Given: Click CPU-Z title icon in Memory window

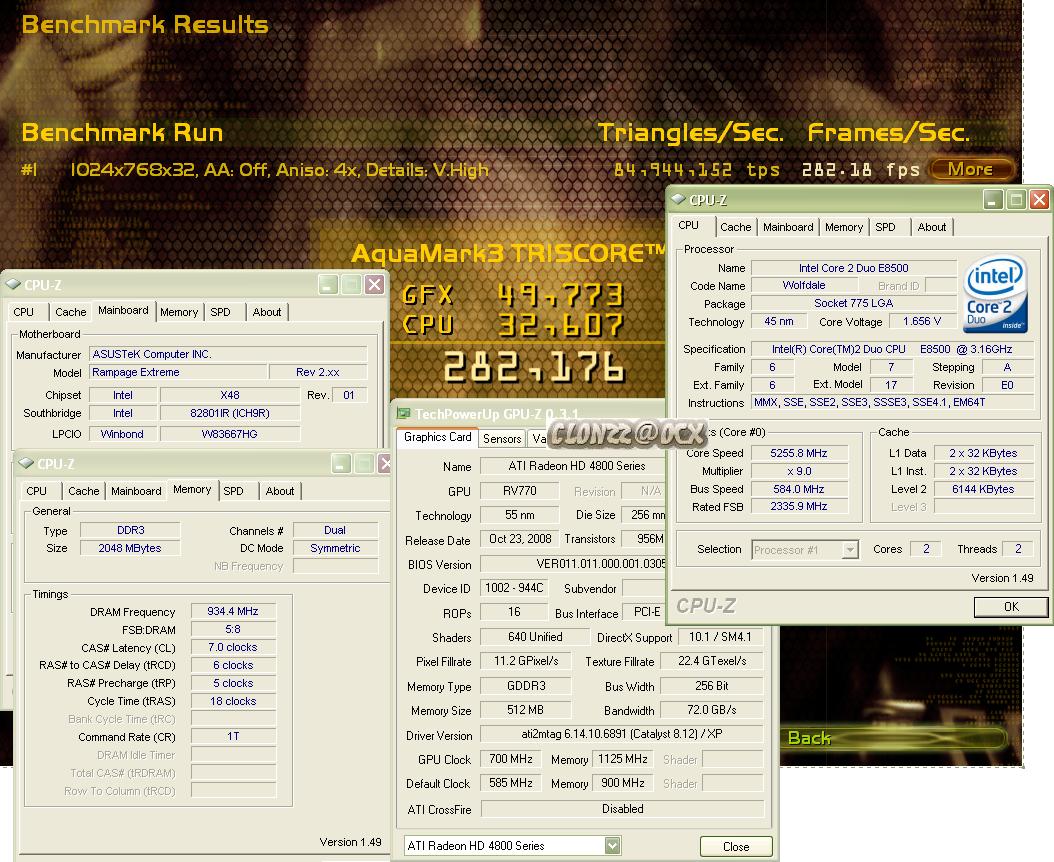Looking at the screenshot, I should point(26,463).
